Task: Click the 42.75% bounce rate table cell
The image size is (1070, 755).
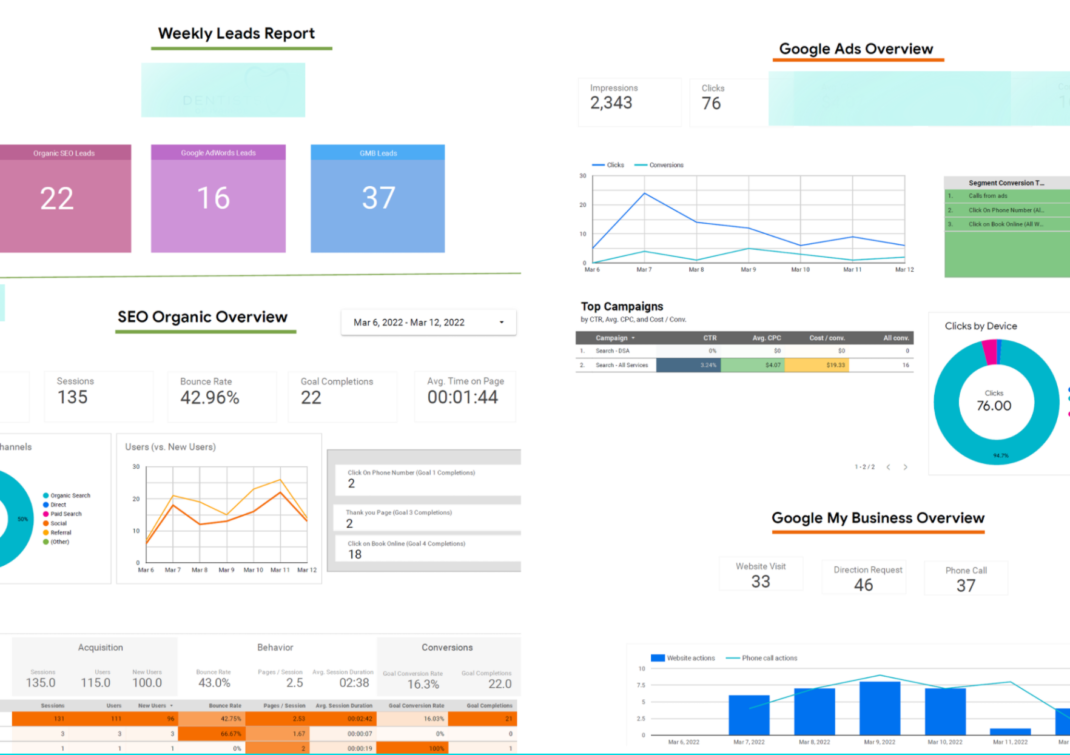Action: pos(212,719)
